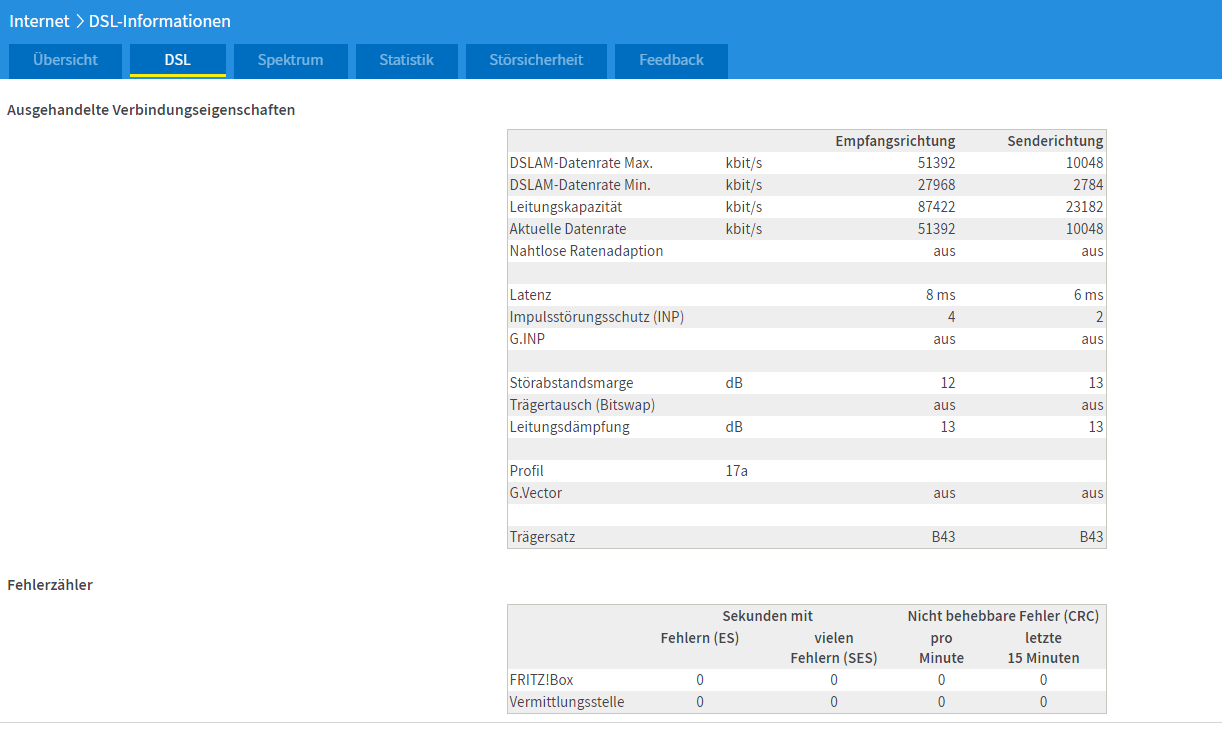Click the Internet breadcrumb link
Viewport: 1222px width, 738px height.
[39, 20]
